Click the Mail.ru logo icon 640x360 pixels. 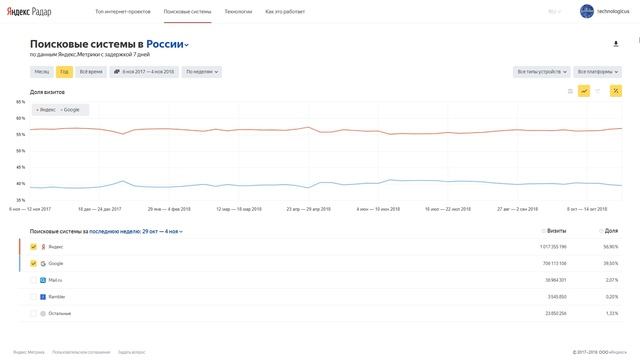pyautogui.click(x=43, y=280)
